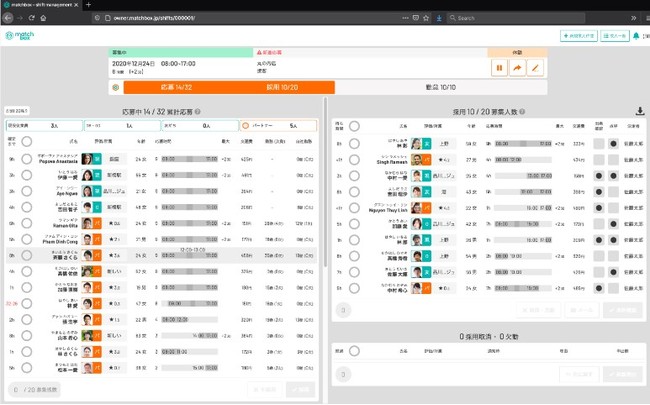Toggle select-all circle in applicants header
The width and height of the screenshot is (650, 405).
(27, 142)
